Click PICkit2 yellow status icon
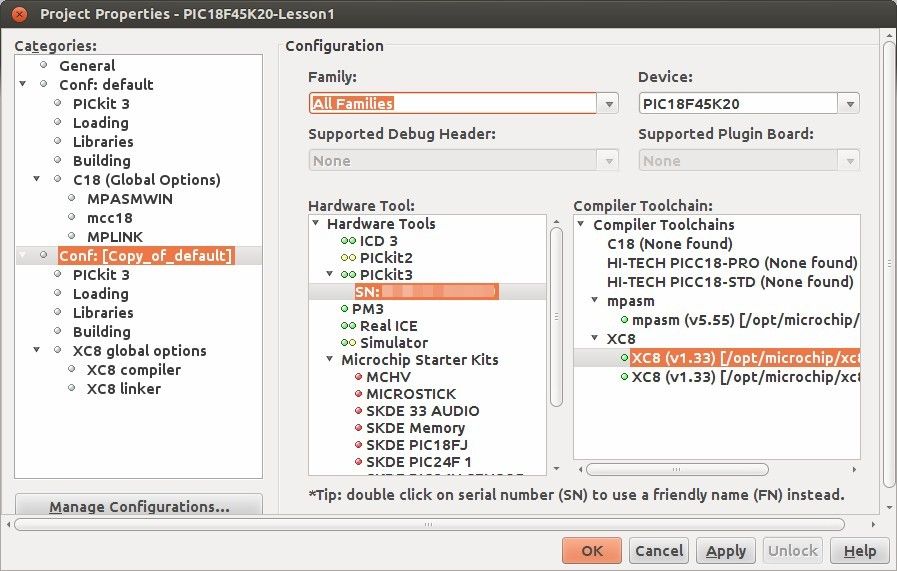Viewport: 897px width, 571px height. click(x=348, y=258)
